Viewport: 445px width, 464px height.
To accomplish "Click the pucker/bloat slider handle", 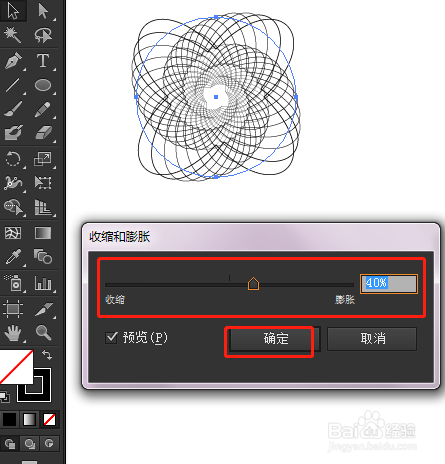I will (253, 283).
